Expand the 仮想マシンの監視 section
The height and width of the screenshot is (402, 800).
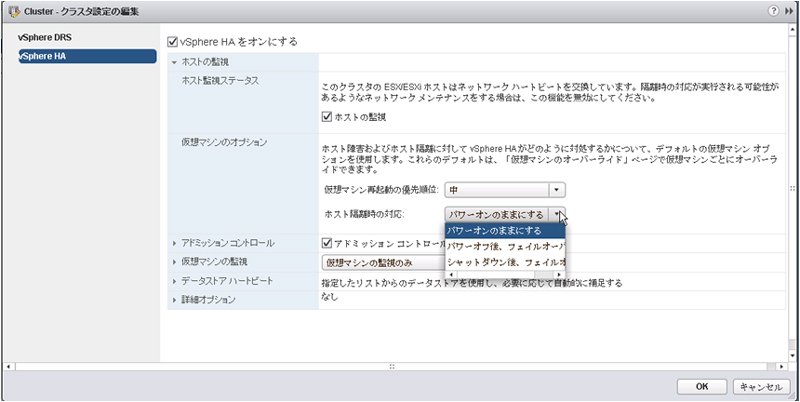174,262
